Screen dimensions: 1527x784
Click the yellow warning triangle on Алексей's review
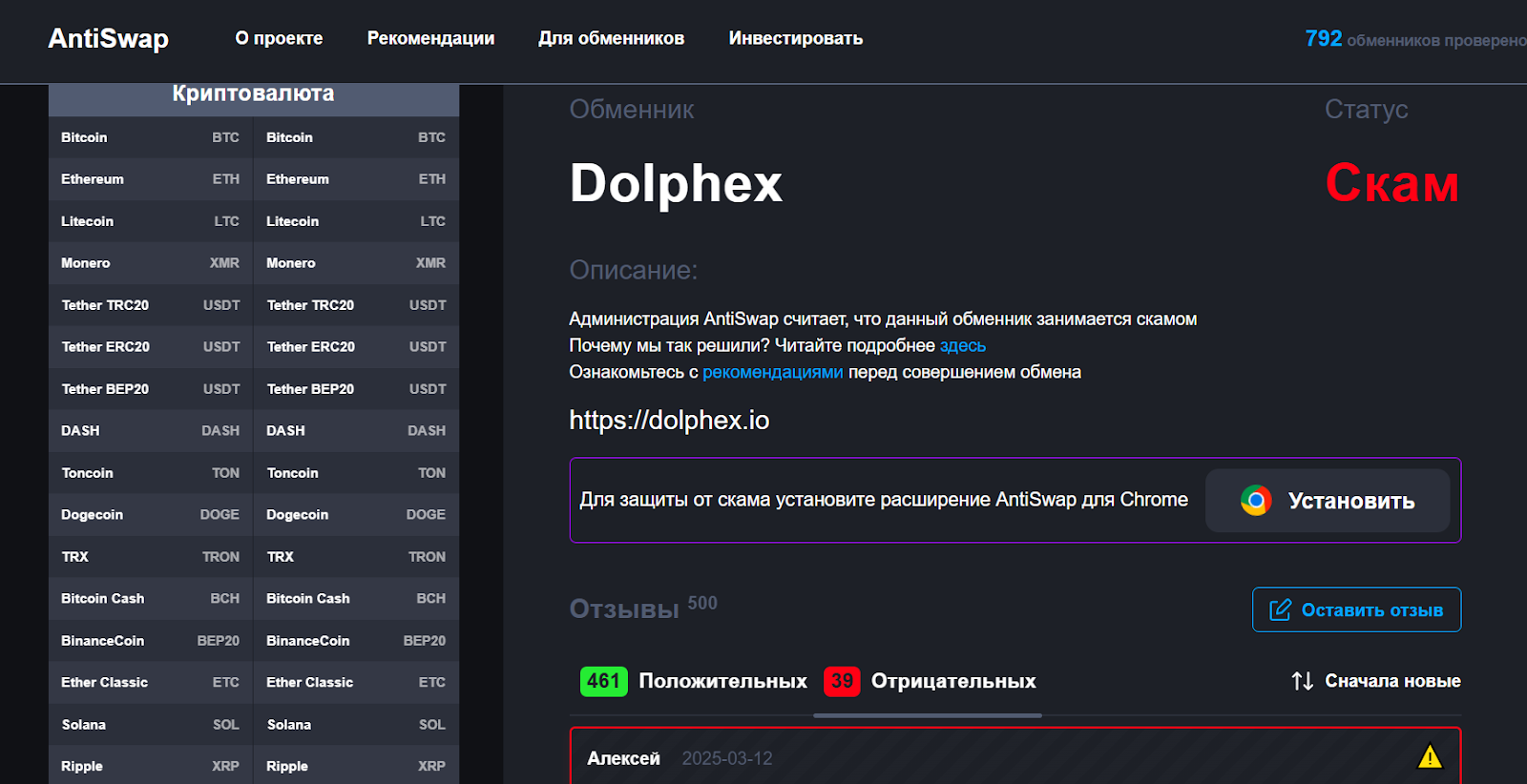[x=1430, y=757]
